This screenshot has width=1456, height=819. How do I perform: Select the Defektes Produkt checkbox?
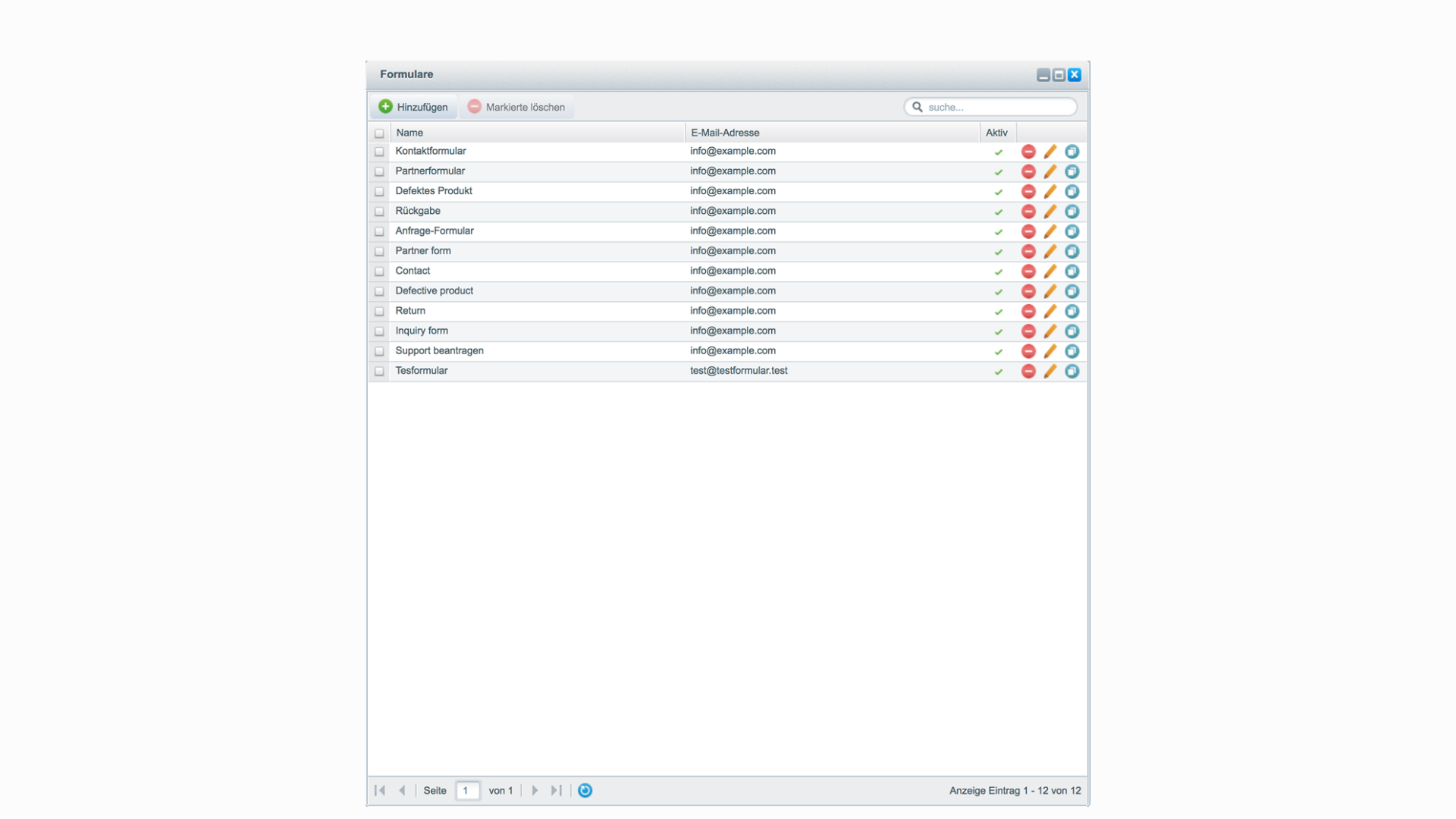click(379, 191)
